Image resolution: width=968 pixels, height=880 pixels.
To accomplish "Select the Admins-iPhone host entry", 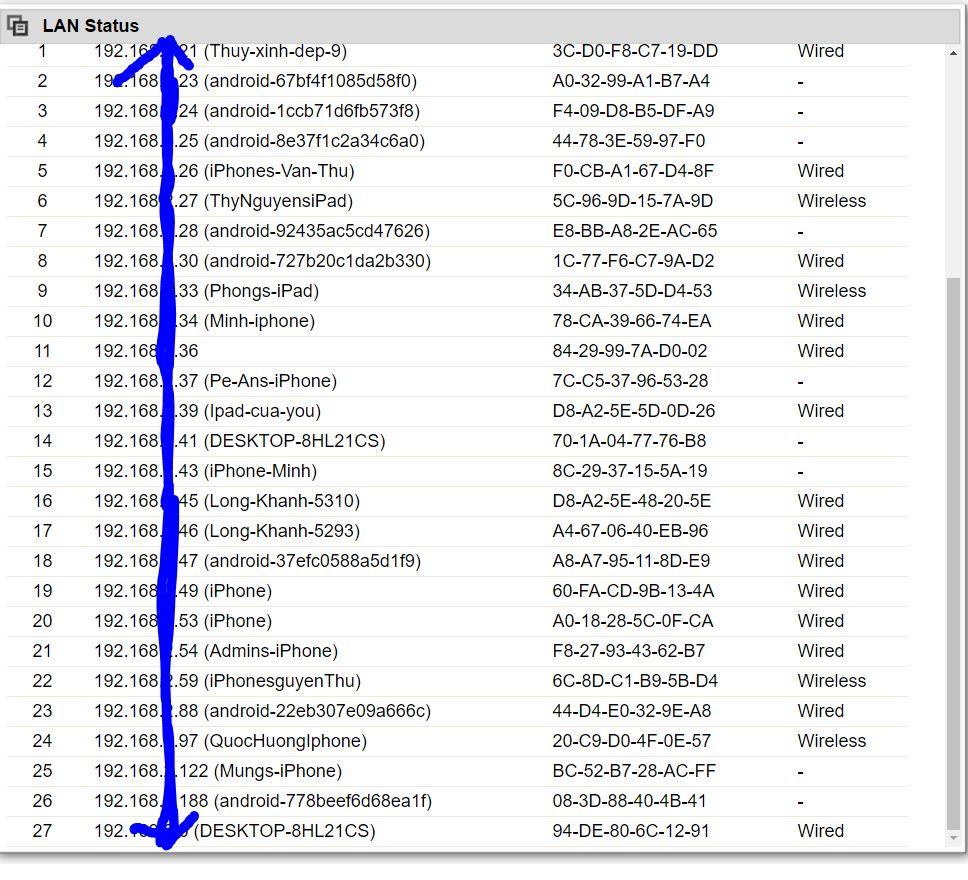I will 271,651.
